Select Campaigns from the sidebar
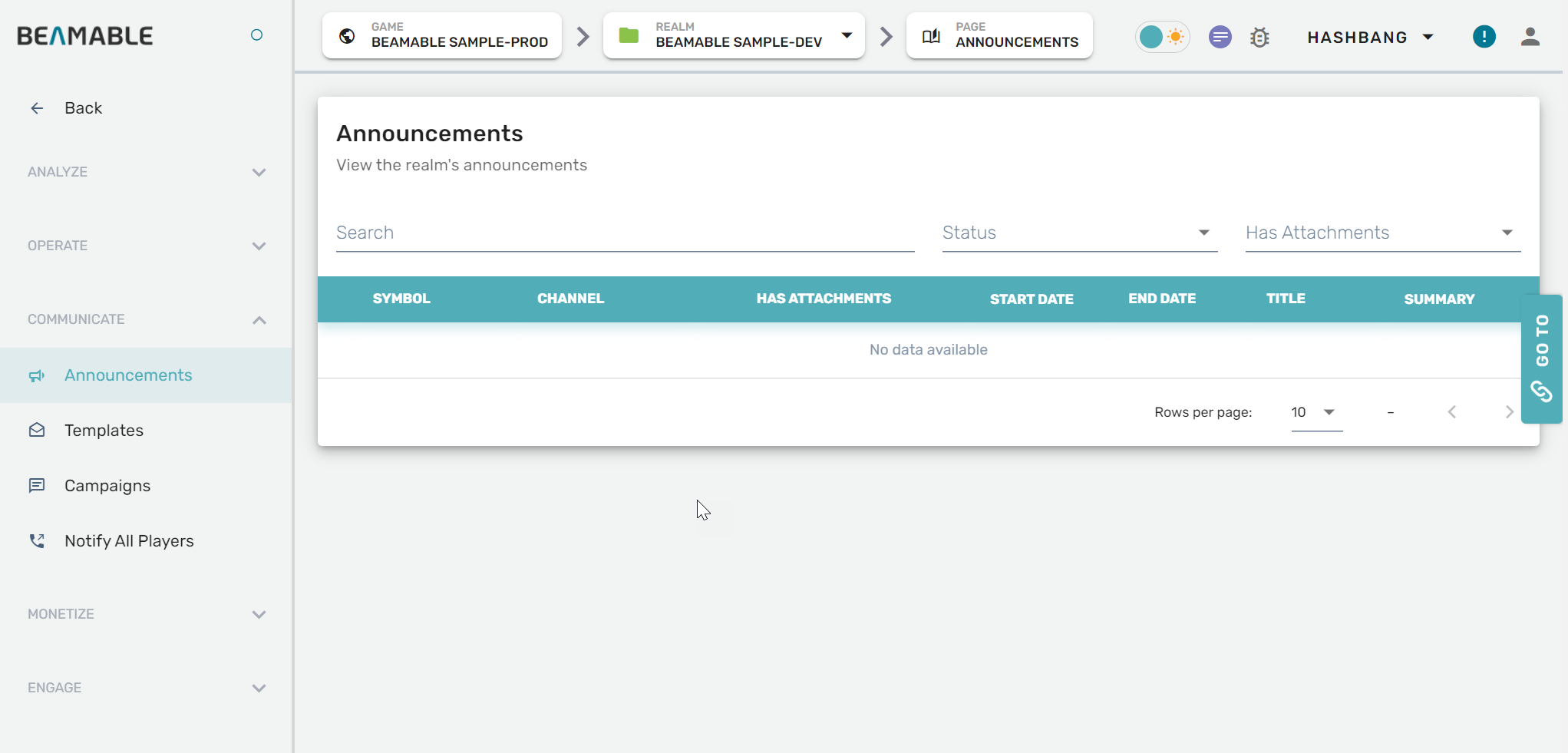This screenshot has height=753, width=1568. coord(107,486)
